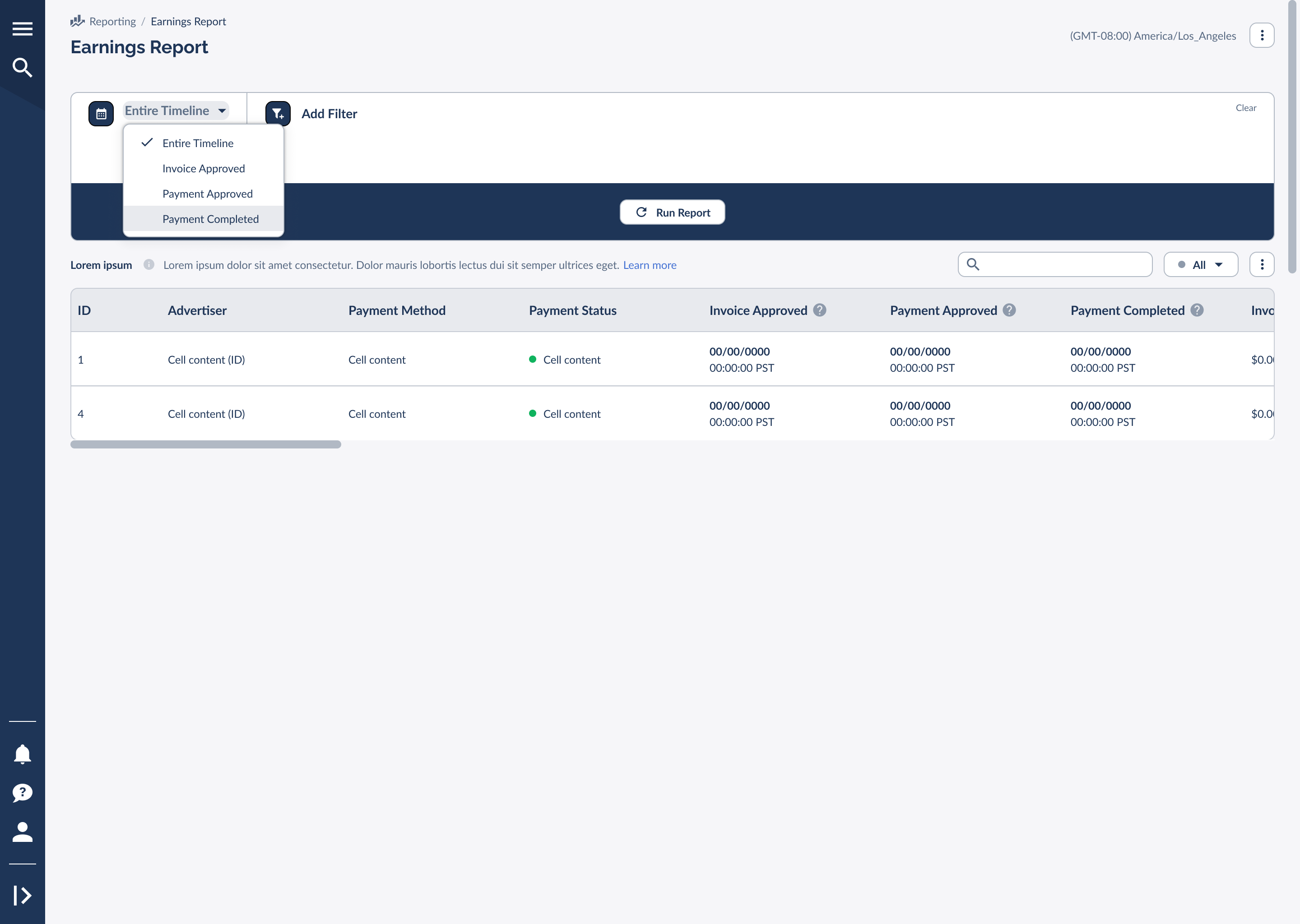
Task: Click help icon beside Invoice Approved header
Action: click(820, 310)
